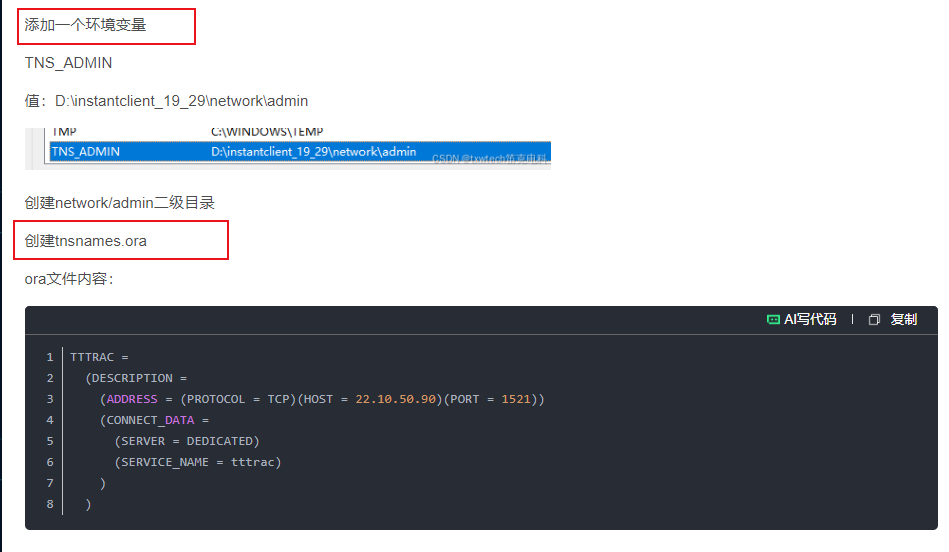The width and height of the screenshot is (949, 552).
Task: Click code line 1 TTTRAC =
Action: pyautogui.click(x=99, y=357)
